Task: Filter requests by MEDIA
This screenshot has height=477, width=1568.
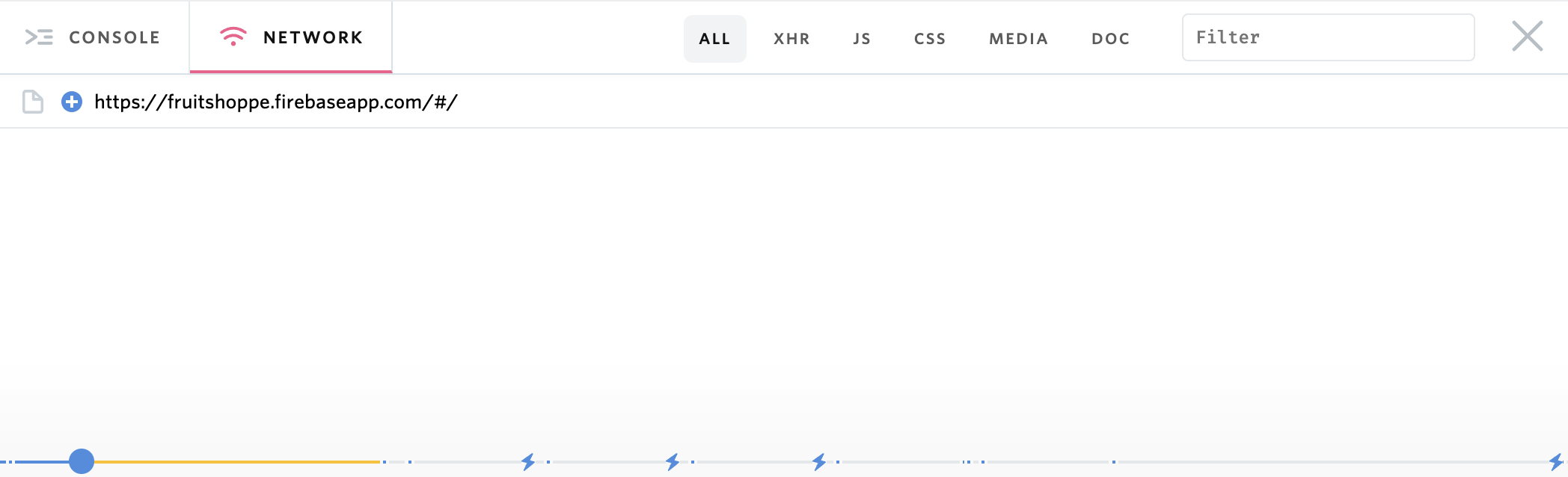Action: pyautogui.click(x=1018, y=39)
